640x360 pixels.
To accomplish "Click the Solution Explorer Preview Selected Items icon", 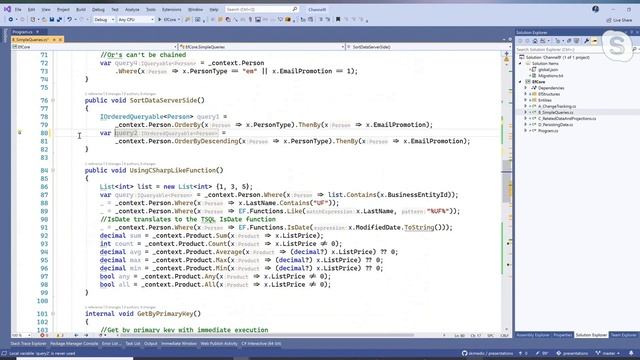I will (x=595, y=41).
